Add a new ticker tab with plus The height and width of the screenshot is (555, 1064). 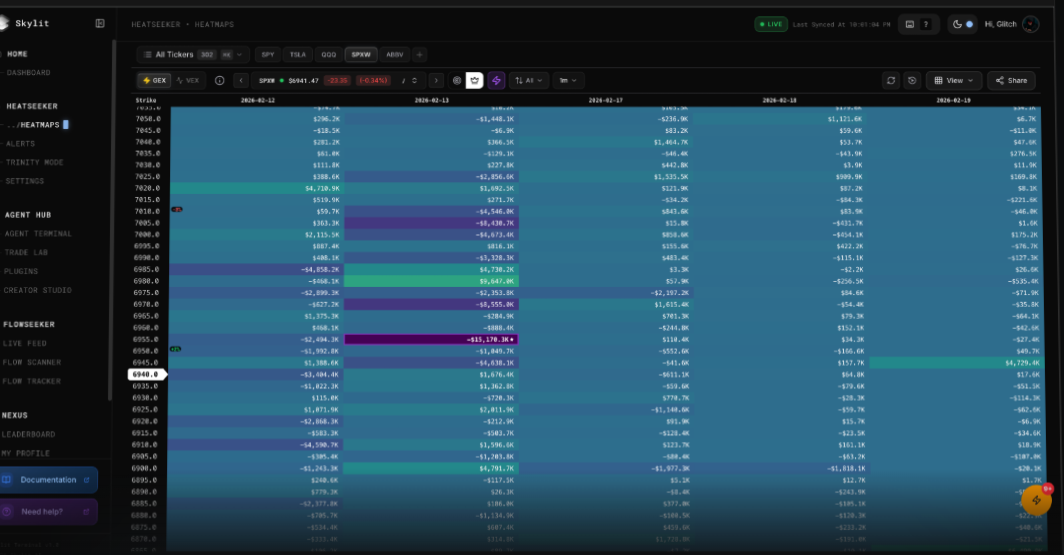[420, 55]
